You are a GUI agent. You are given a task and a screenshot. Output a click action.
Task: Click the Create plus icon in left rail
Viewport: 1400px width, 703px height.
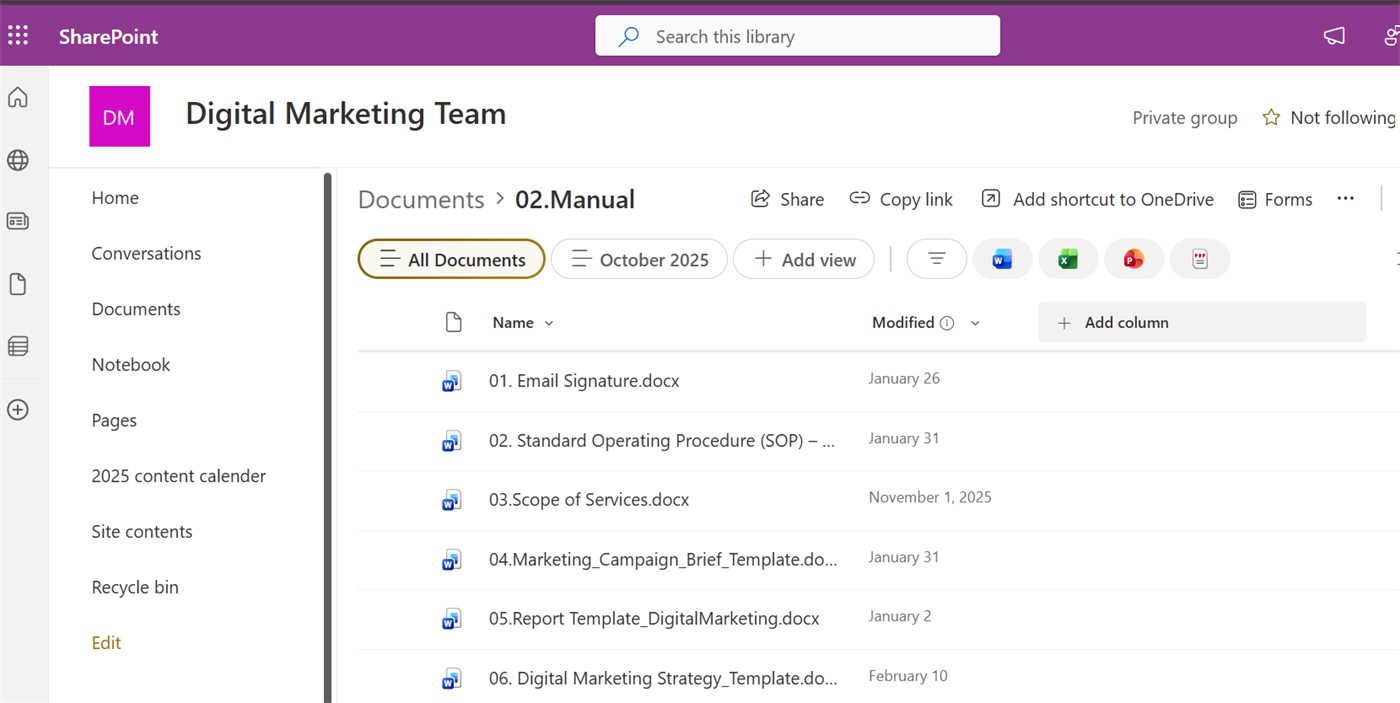point(18,410)
